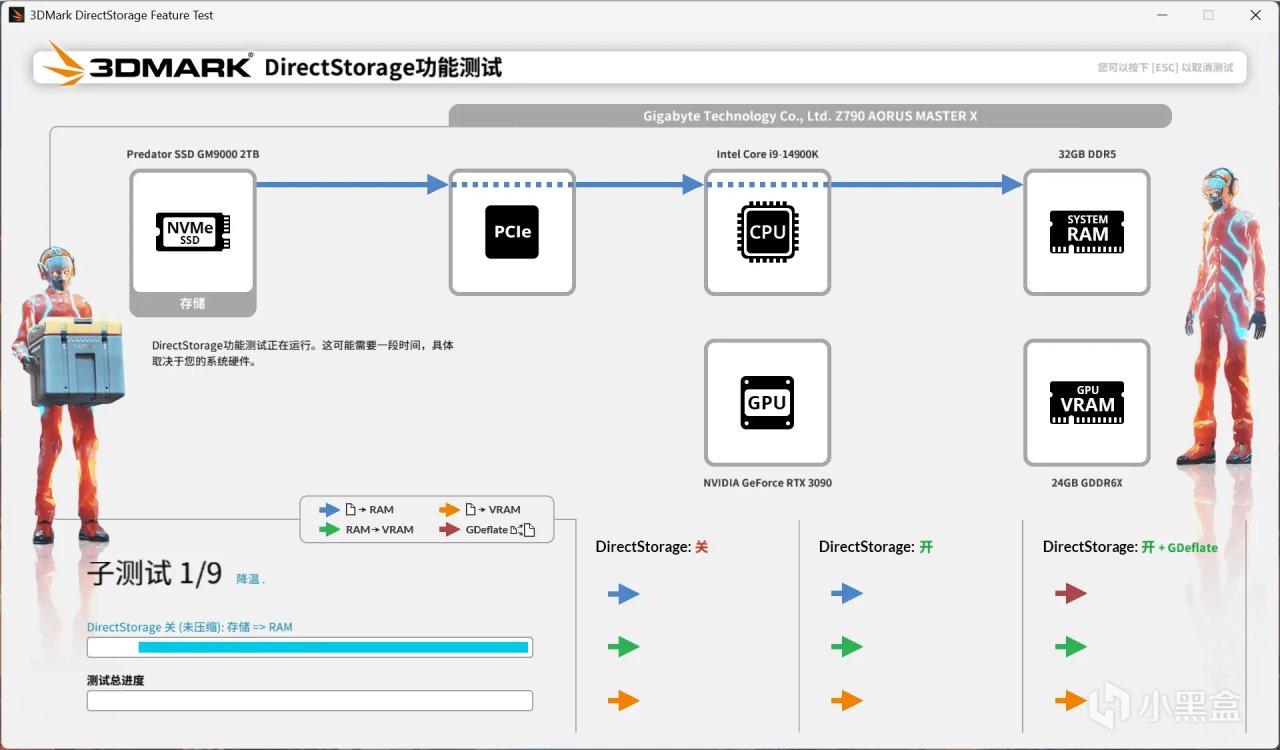This screenshot has height=750, width=1280.
Task: Click the ESC cancel hint text
Action: 1165,68
